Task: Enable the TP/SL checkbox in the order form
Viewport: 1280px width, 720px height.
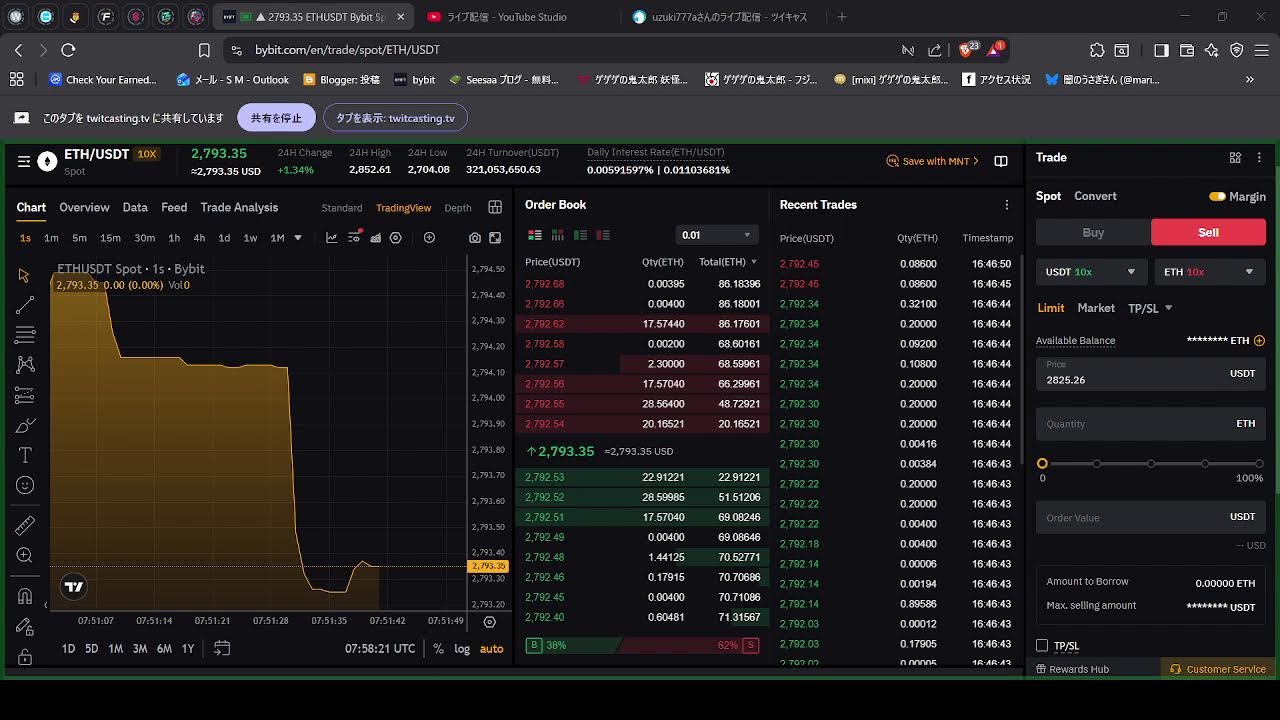Action: tap(1042, 645)
